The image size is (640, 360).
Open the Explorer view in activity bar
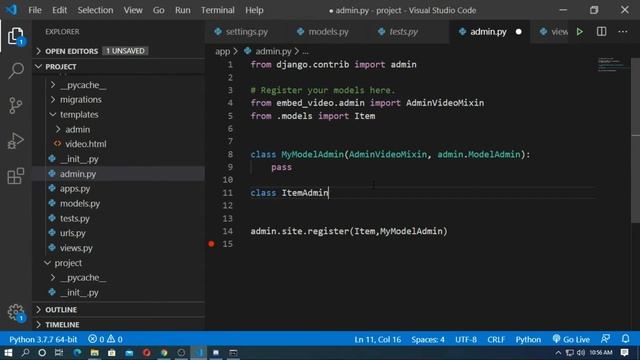coord(16,36)
